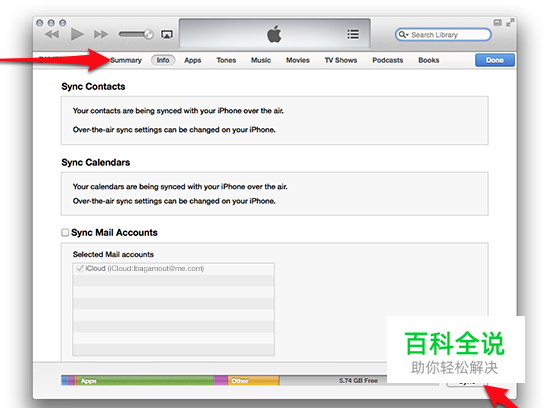This screenshot has height=408, width=550.
Task: Click the Apple logo in status display
Action: pos(274,34)
